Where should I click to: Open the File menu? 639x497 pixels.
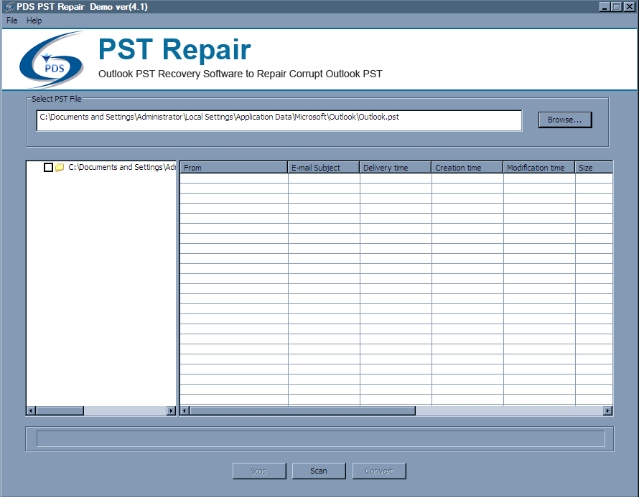pyautogui.click(x=12, y=20)
